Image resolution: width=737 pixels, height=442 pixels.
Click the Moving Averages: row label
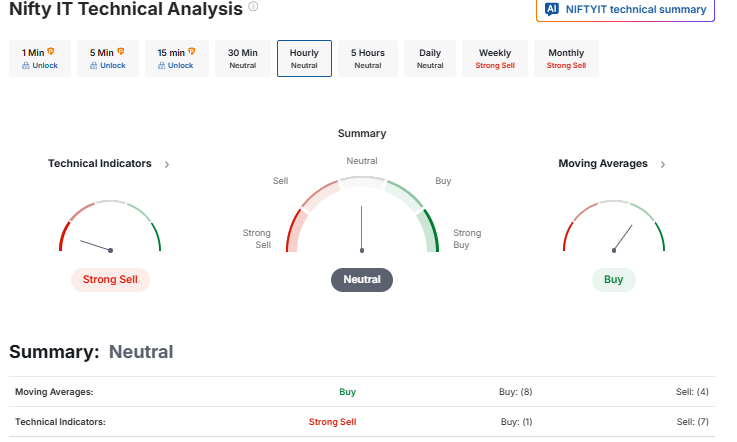pos(54,392)
